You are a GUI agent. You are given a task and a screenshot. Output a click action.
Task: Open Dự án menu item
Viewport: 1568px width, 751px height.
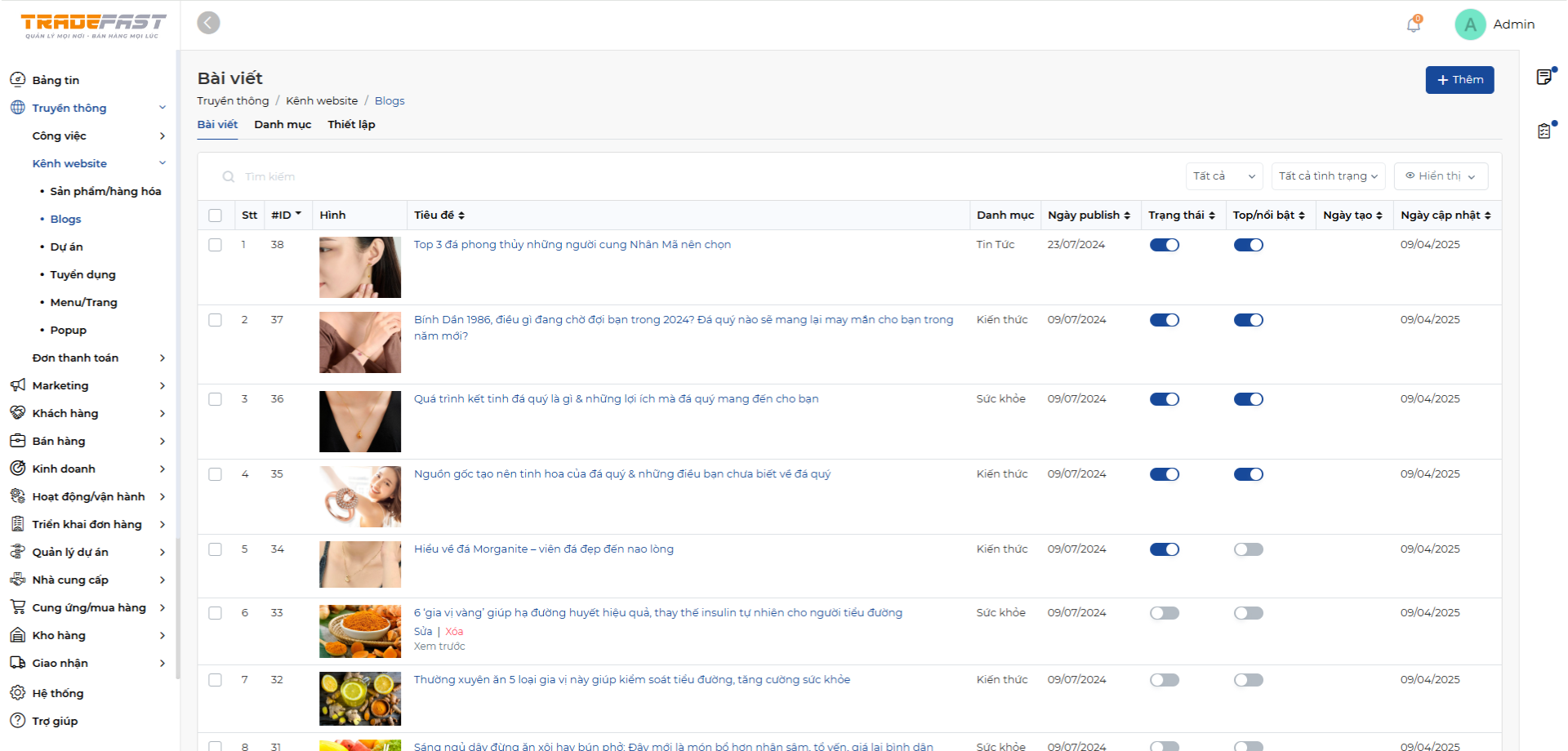point(66,247)
